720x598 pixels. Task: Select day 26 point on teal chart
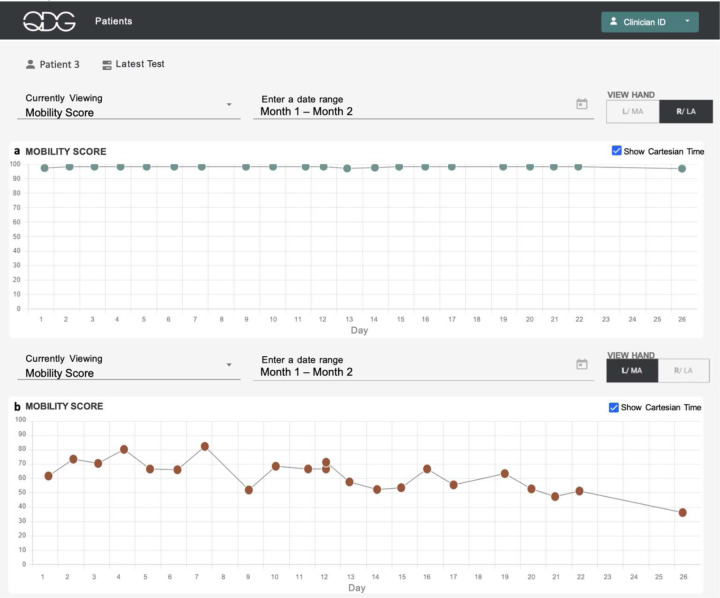coord(682,169)
